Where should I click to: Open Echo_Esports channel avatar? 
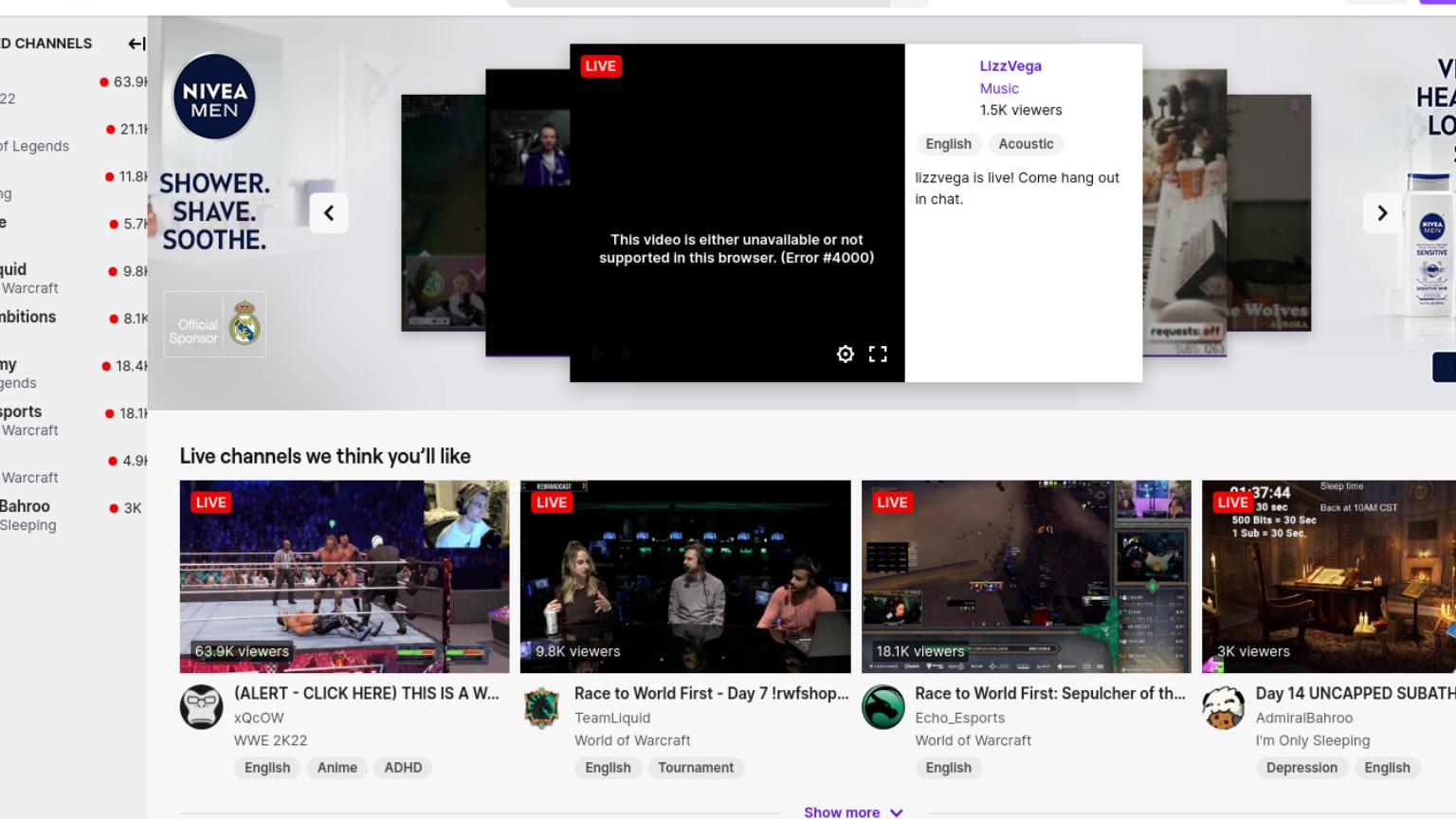pyautogui.click(x=883, y=707)
